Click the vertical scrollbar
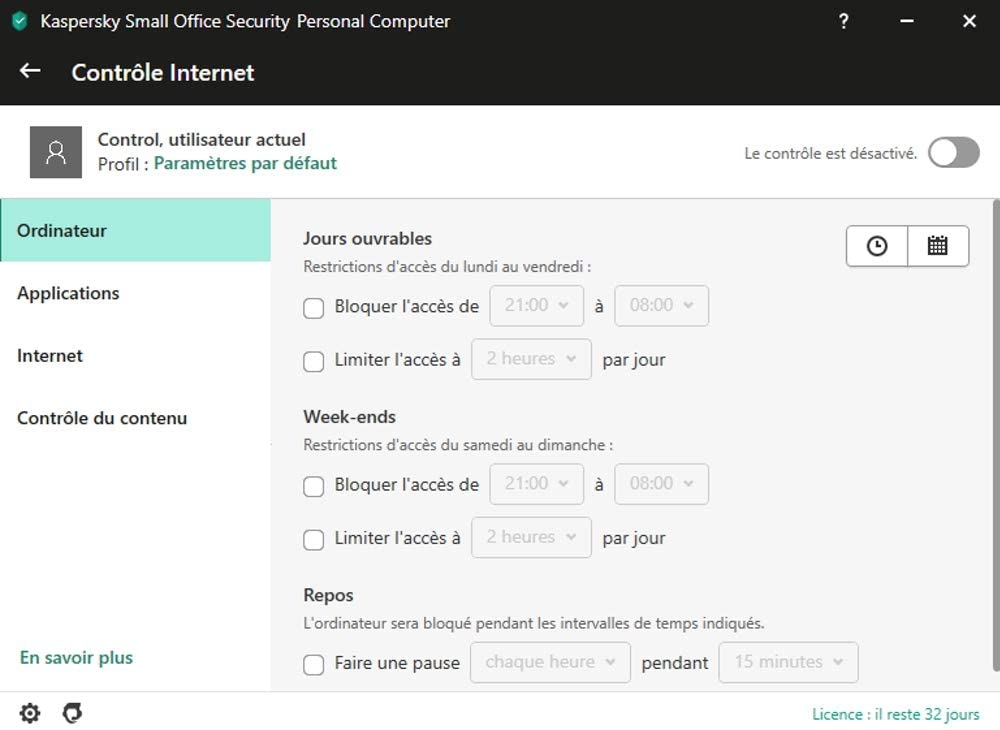This screenshot has width=1000, height=730. pos(995,430)
